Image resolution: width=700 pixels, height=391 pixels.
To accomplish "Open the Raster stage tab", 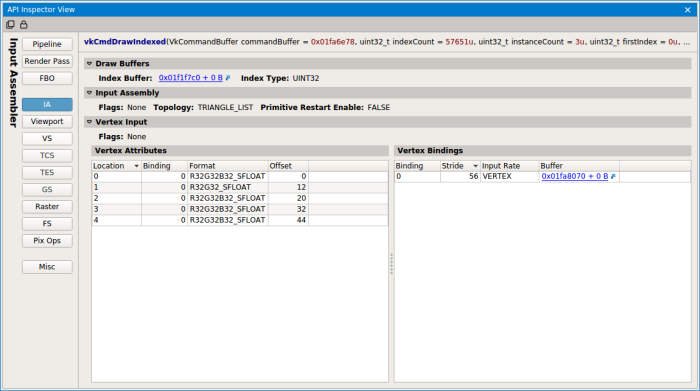I will point(47,207).
